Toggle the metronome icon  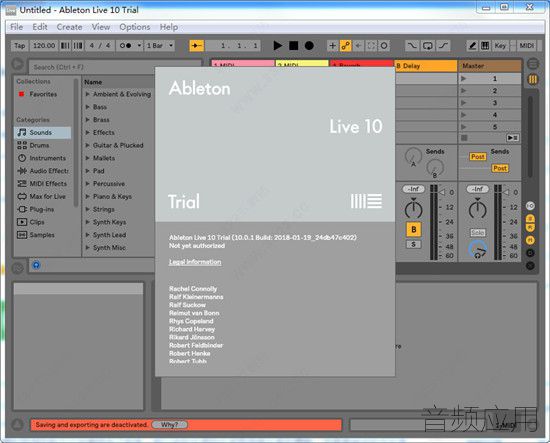point(125,46)
